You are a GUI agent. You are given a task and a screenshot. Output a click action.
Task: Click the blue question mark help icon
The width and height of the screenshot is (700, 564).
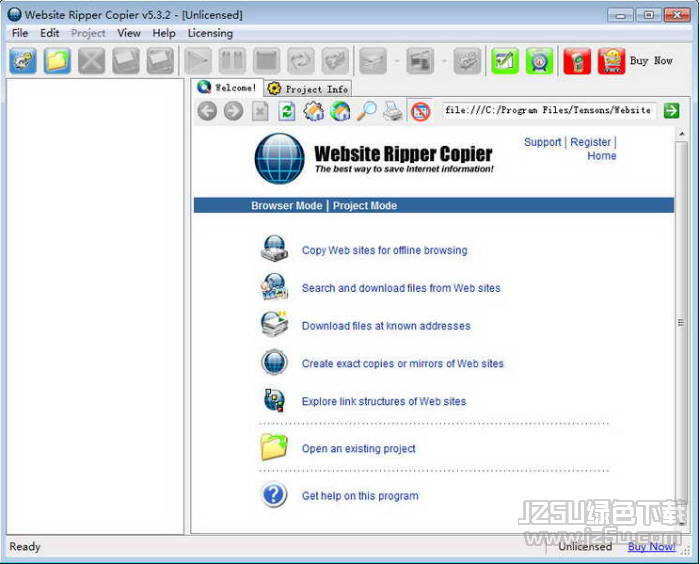click(x=274, y=495)
